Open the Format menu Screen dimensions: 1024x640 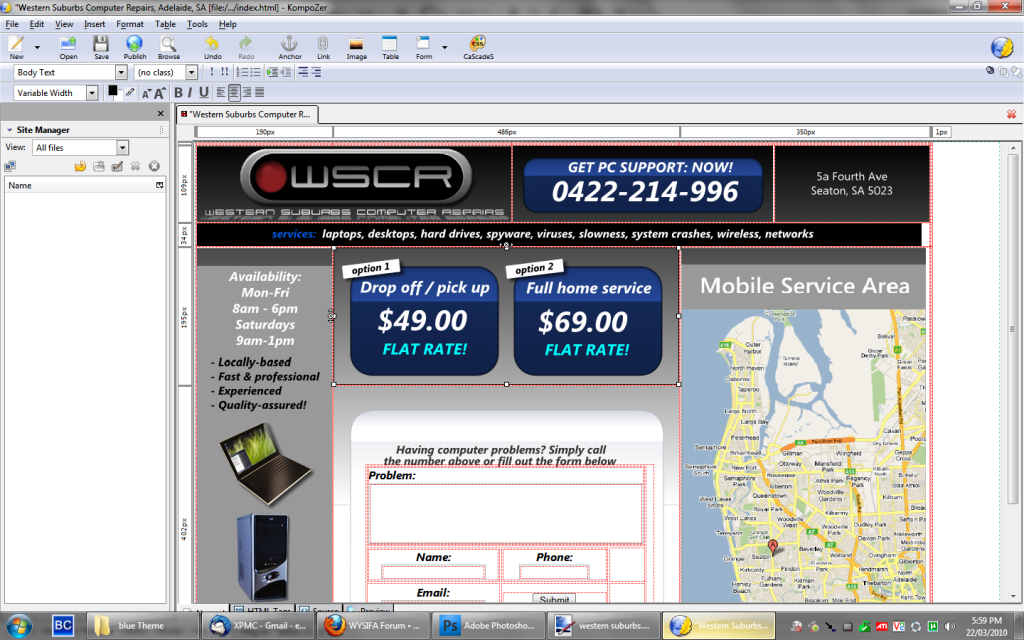pyautogui.click(x=129, y=24)
